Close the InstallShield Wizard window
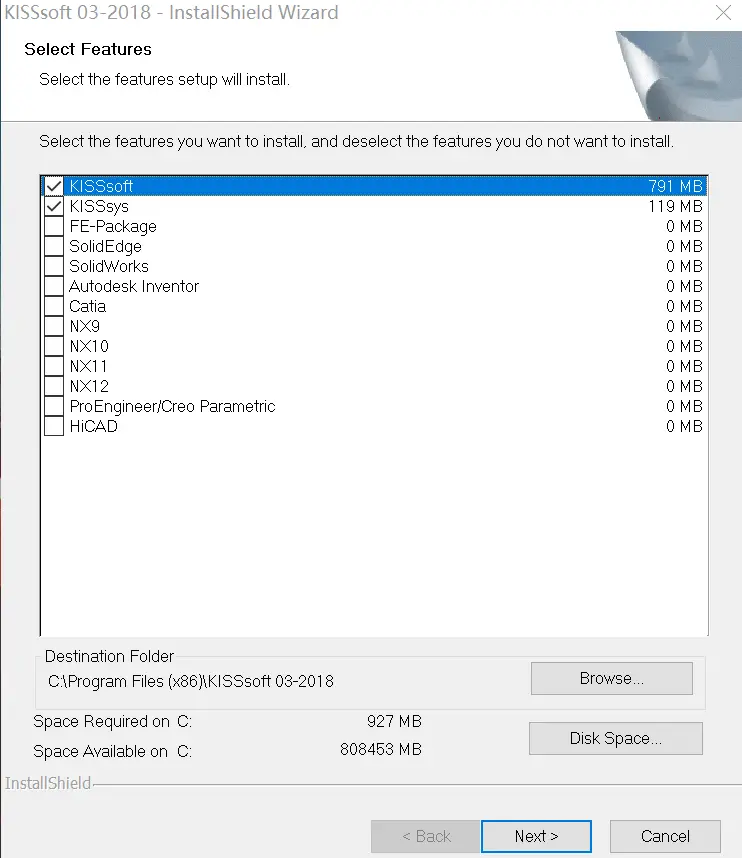The width and height of the screenshot is (742, 858). (x=722, y=14)
